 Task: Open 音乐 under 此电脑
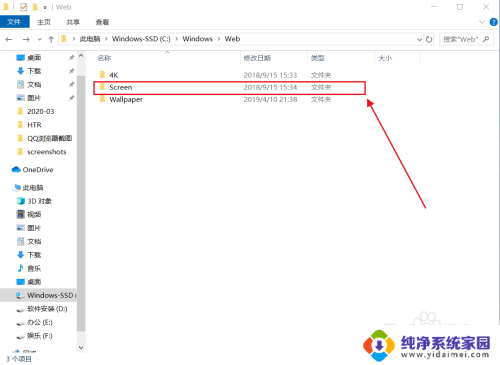pyautogui.click(x=34, y=268)
